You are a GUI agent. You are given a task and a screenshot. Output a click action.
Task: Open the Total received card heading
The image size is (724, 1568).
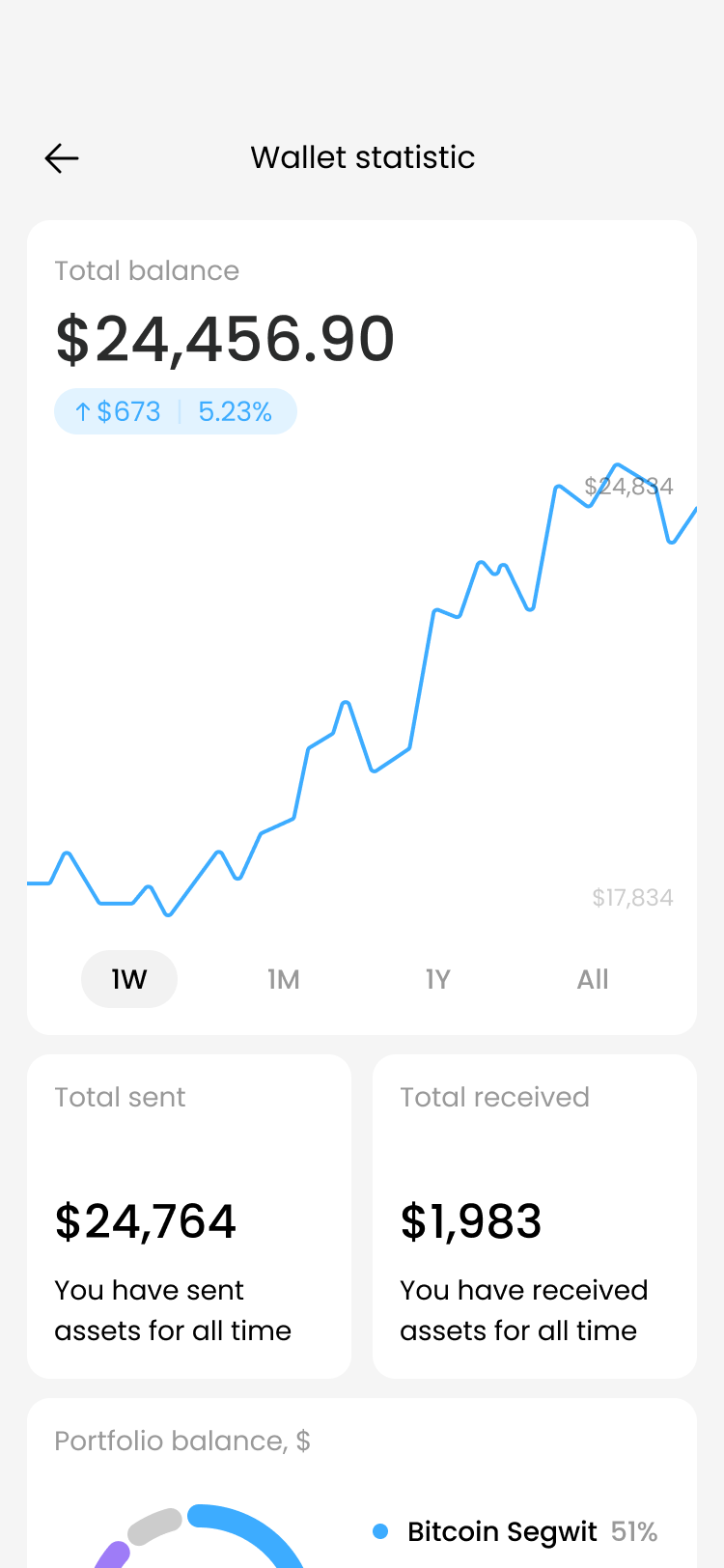pyautogui.click(x=494, y=1097)
